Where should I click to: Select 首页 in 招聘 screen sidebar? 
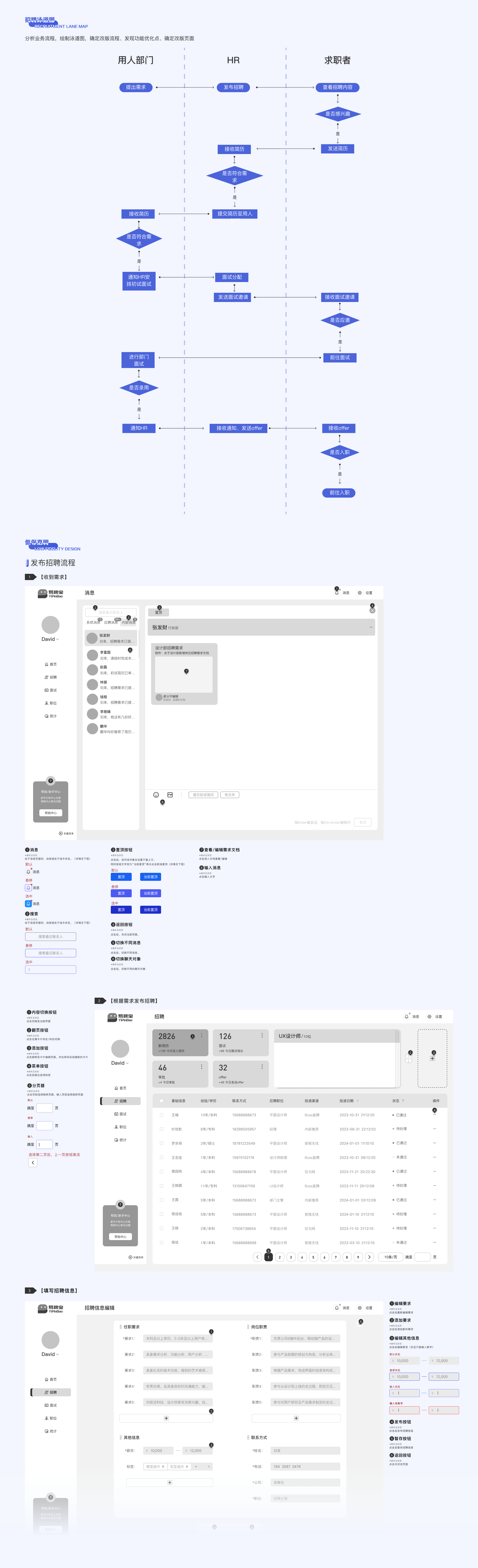120,1088
